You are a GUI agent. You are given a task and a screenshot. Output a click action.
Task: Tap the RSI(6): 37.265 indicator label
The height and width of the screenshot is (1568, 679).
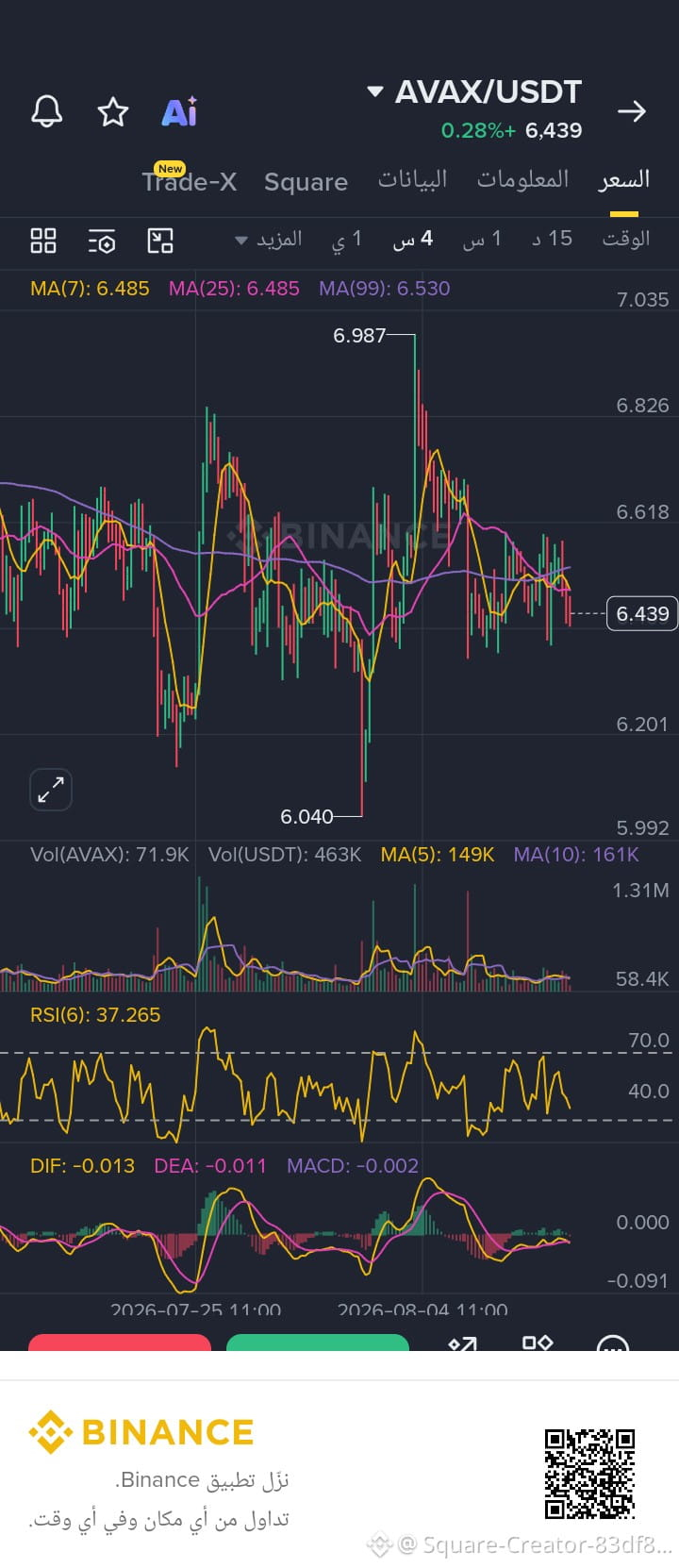95,1015
